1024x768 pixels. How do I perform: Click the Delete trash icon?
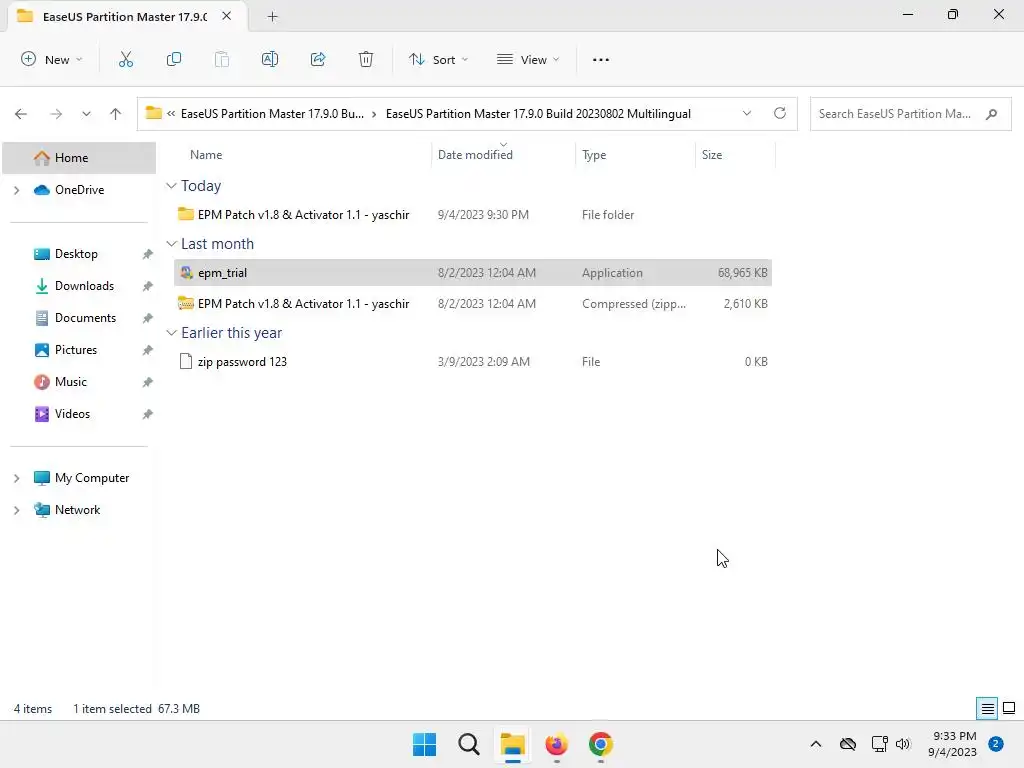[366, 59]
